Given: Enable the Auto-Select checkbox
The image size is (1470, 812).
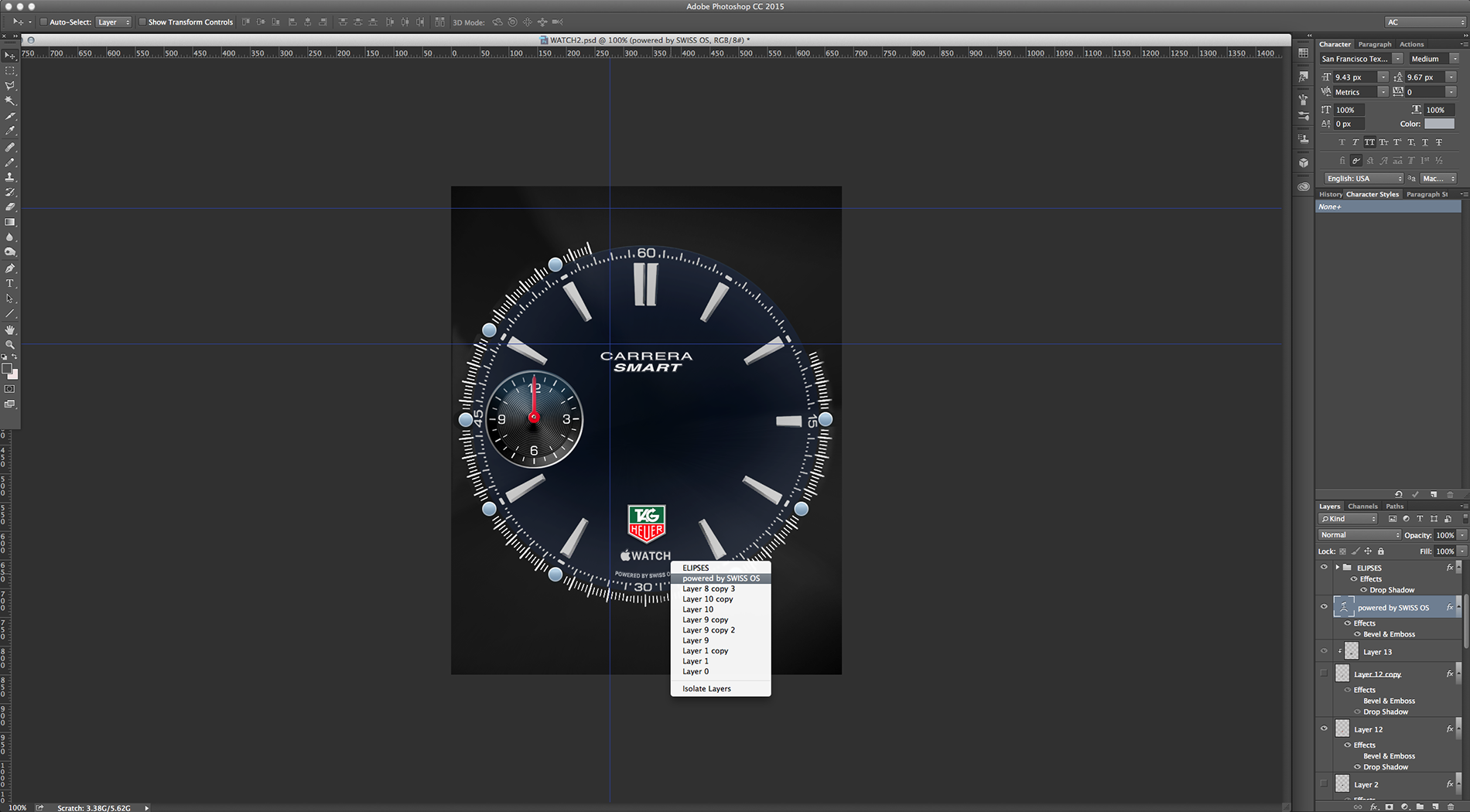Looking at the screenshot, I should click(x=43, y=22).
